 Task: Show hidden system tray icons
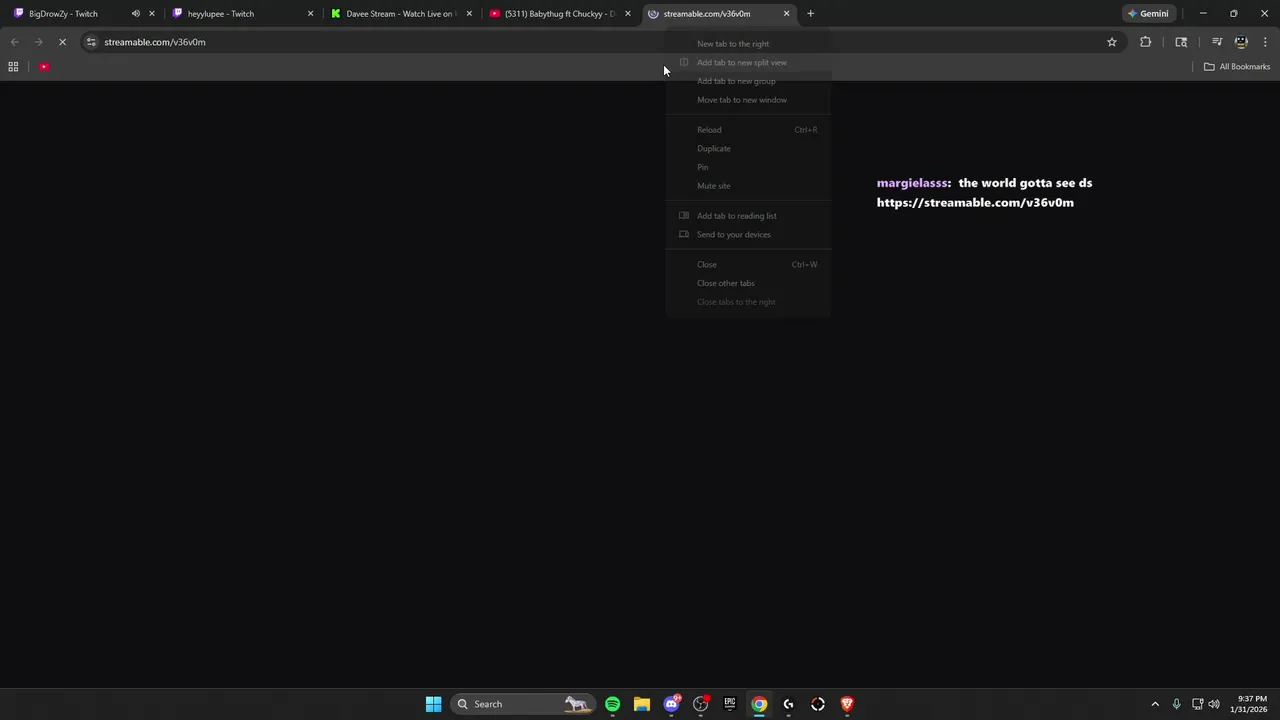click(x=1155, y=704)
